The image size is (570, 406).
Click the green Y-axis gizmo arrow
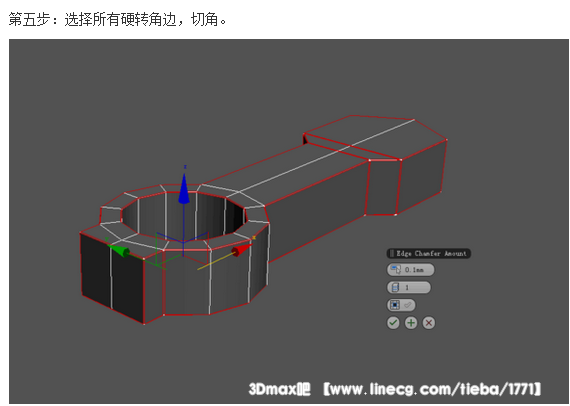(119, 250)
